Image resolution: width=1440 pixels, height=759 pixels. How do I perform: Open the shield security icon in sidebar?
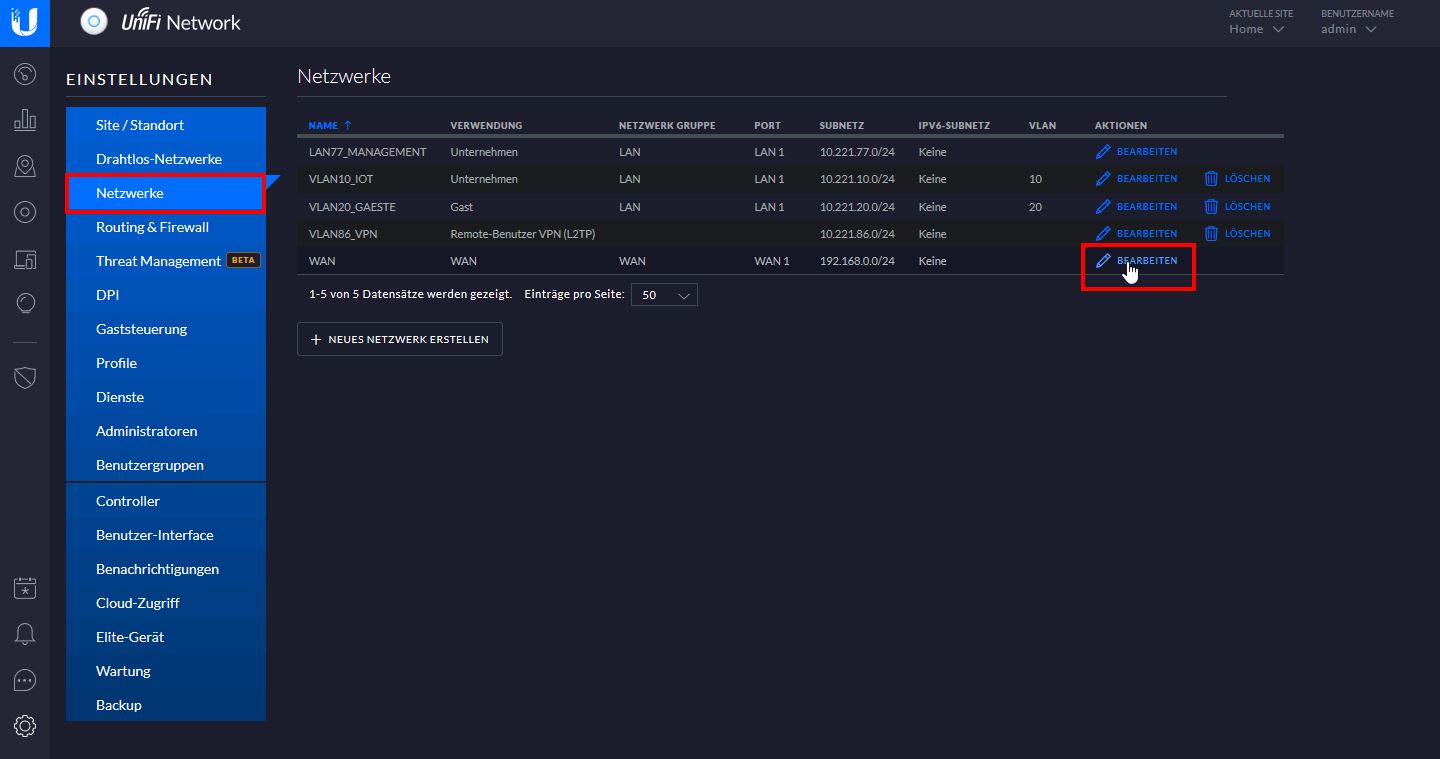point(25,377)
